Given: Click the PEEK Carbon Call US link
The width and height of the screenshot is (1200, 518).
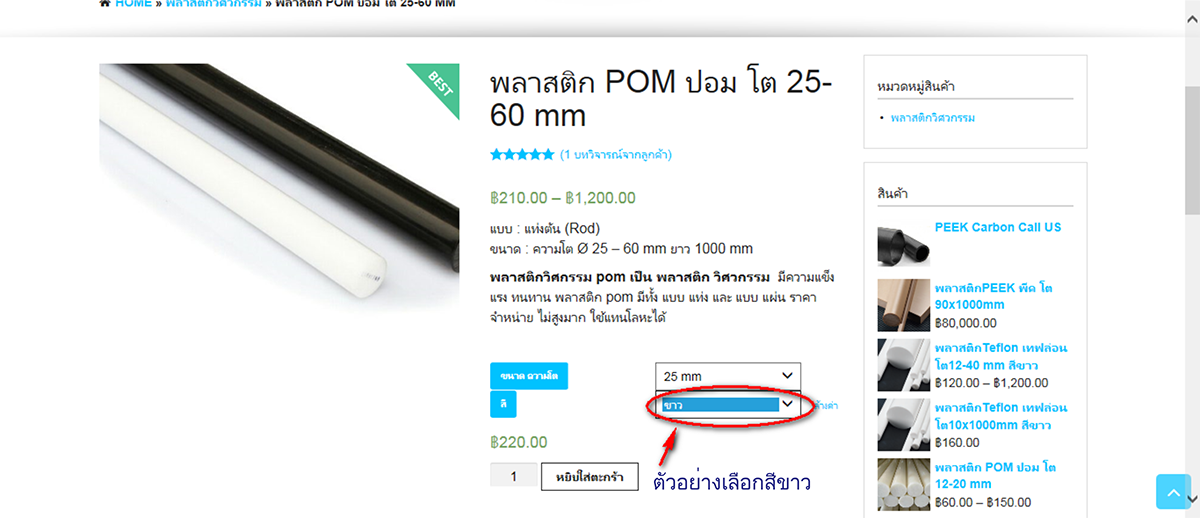Looking at the screenshot, I should [998, 227].
